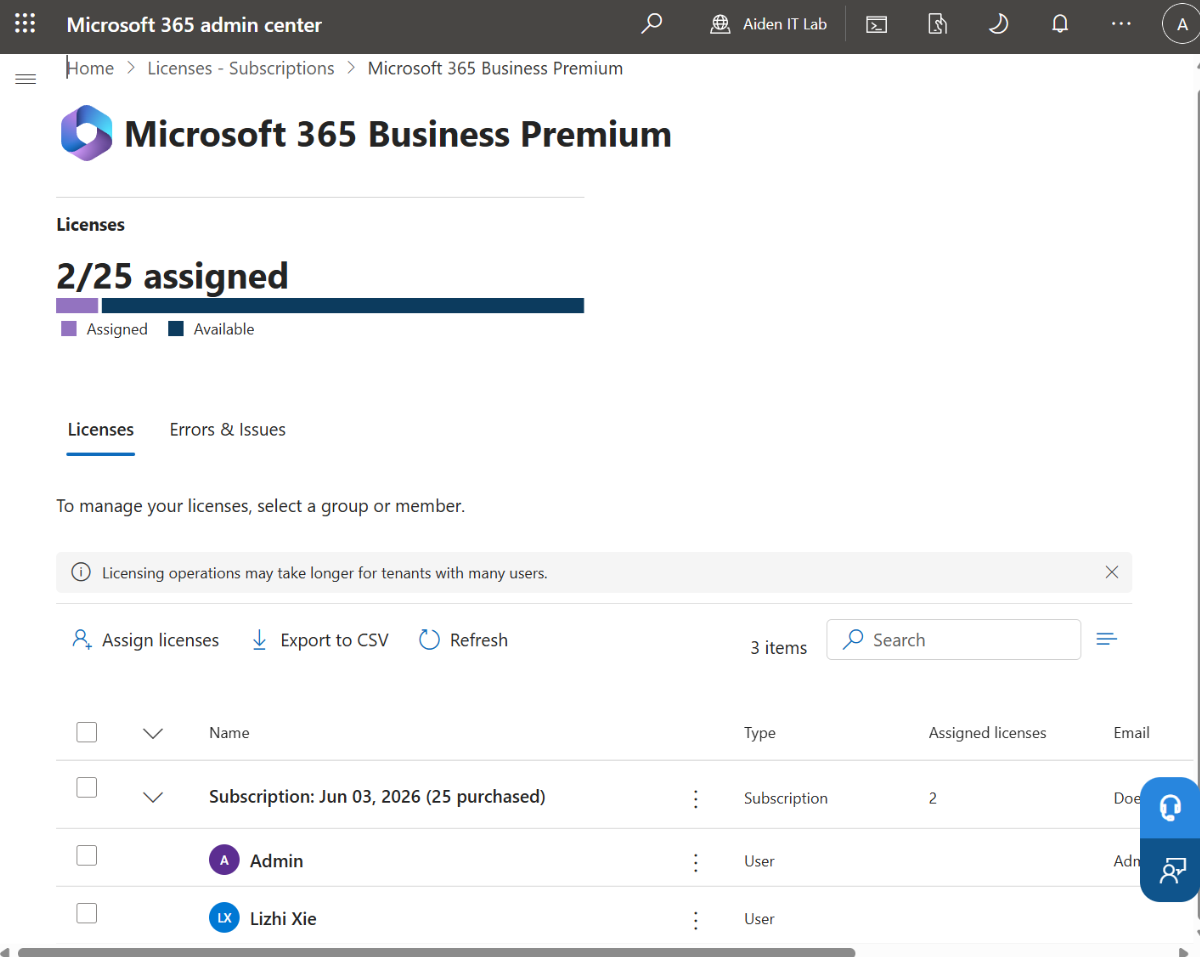
Task: Check the Subscription row checkbox
Action: click(x=87, y=787)
